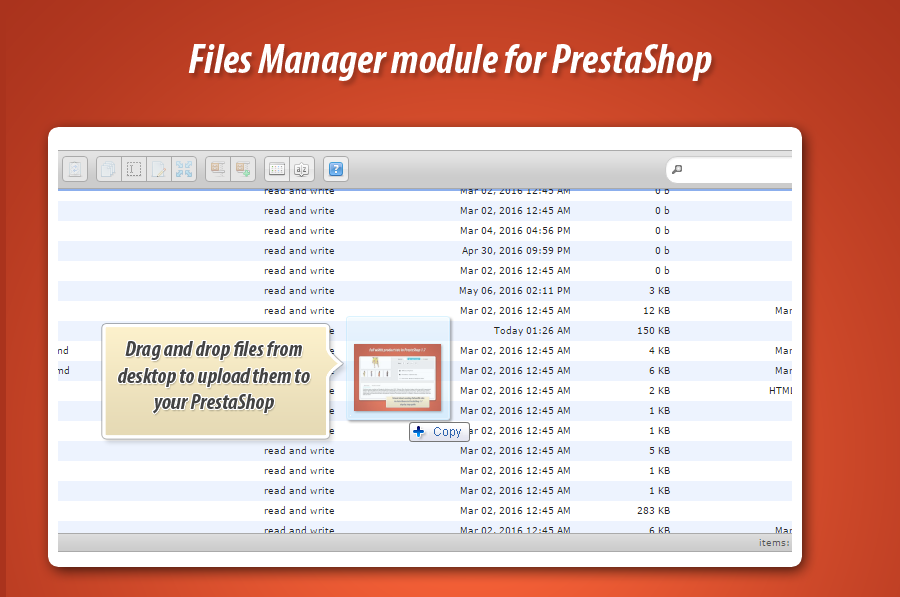Click the create archive icon with green plus
The width and height of the screenshot is (900, 597).
point(243,169)
